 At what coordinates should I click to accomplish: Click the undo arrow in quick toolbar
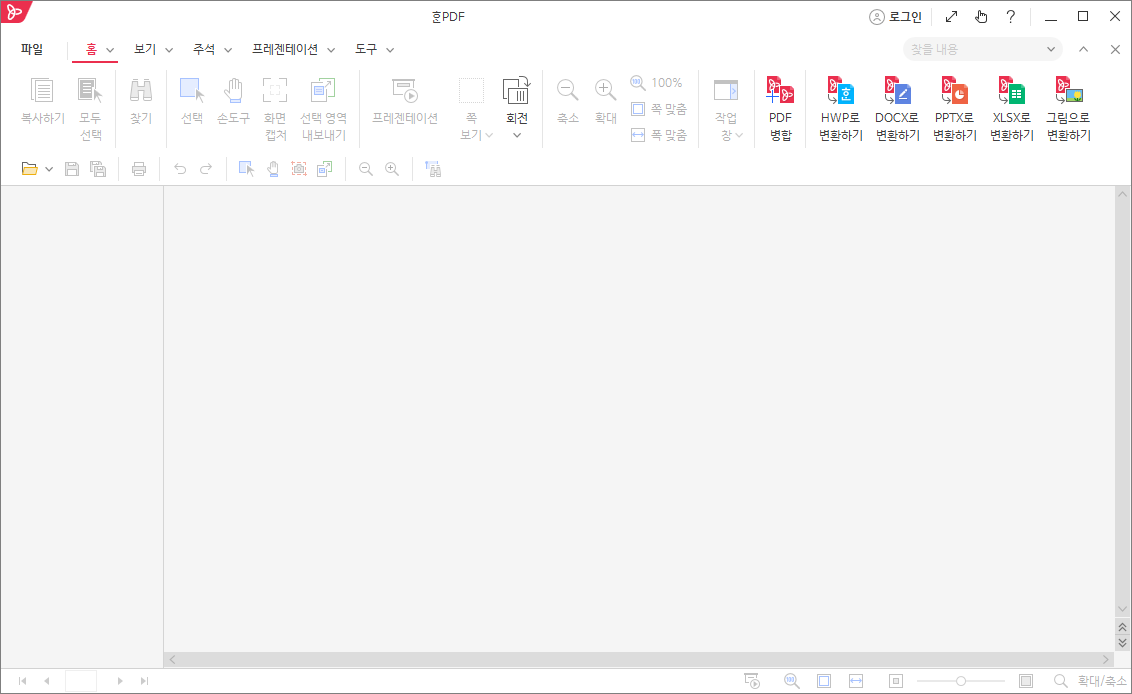pos(180,169)
